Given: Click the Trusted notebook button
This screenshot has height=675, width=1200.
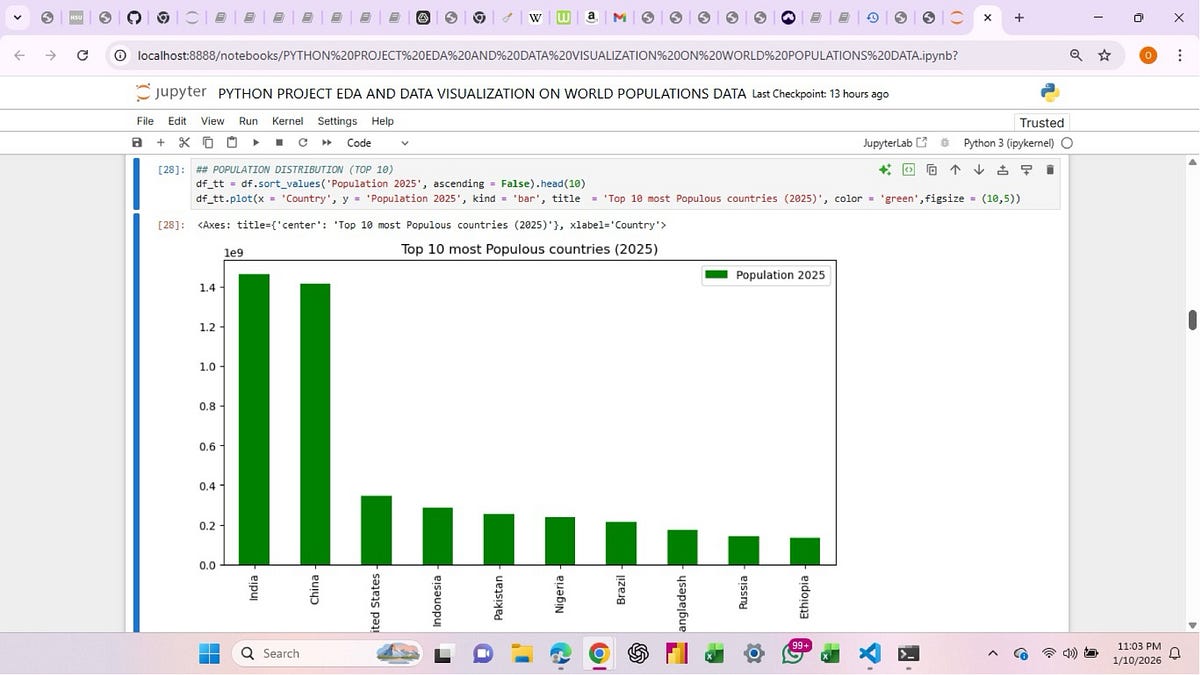Looking at the screenshot, I should (x=1041, y=122).
